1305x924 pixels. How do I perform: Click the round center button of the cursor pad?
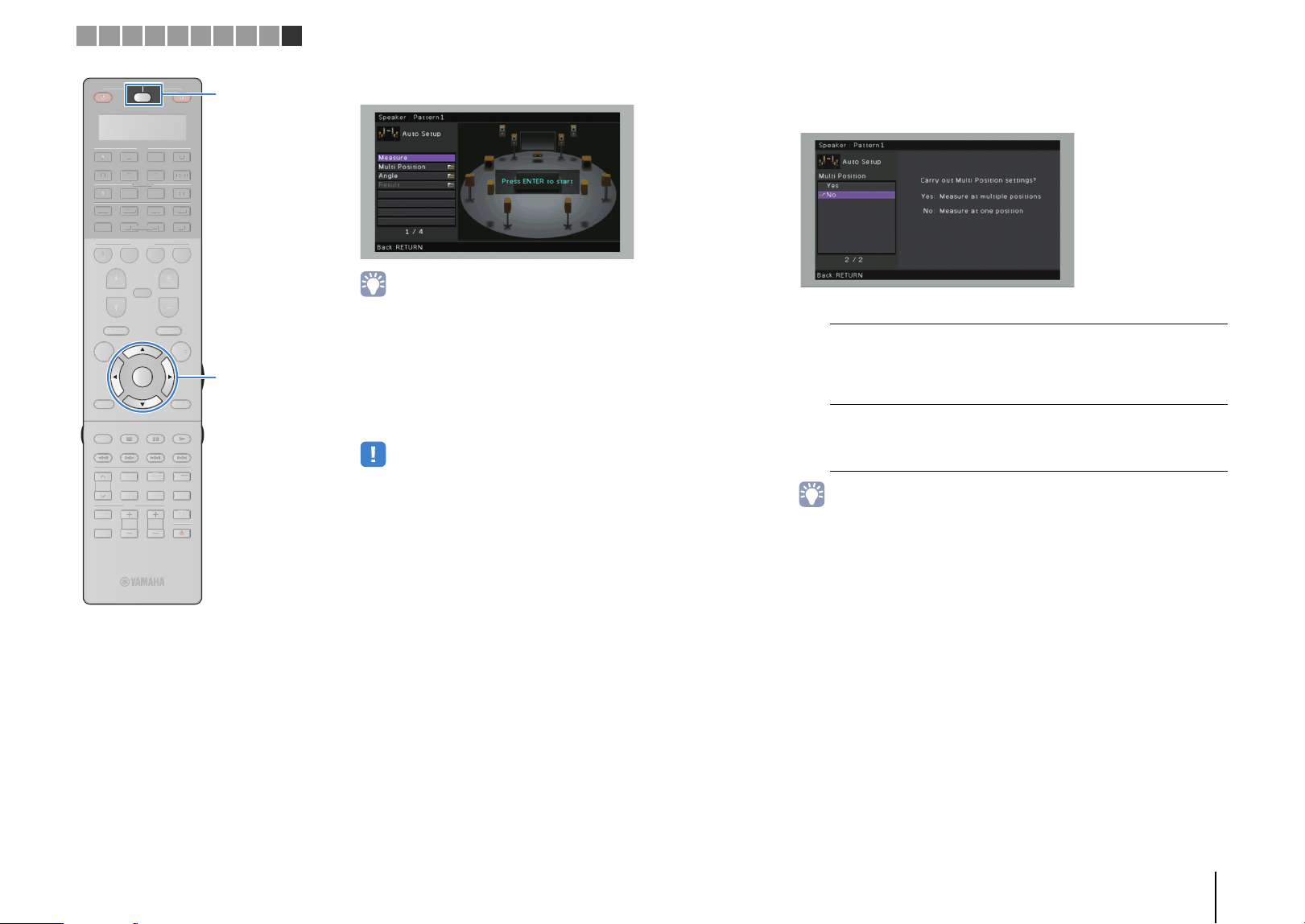click(x=142, y=377)
